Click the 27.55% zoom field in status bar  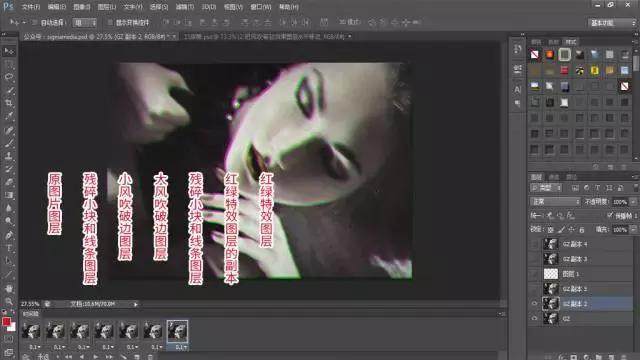(30, 304)
